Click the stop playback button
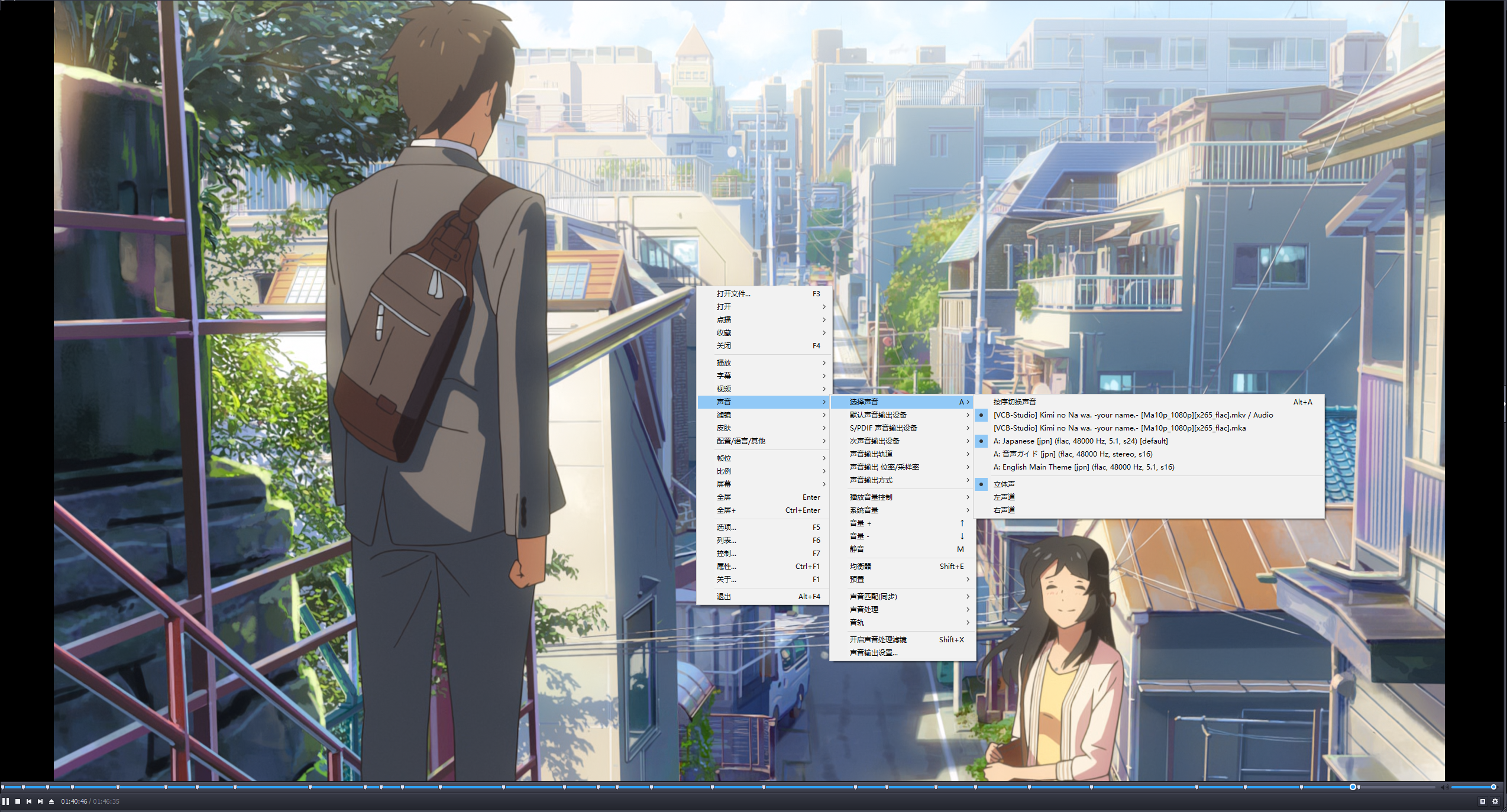The width and height of the screenshot is (1507, 812). 18,801
